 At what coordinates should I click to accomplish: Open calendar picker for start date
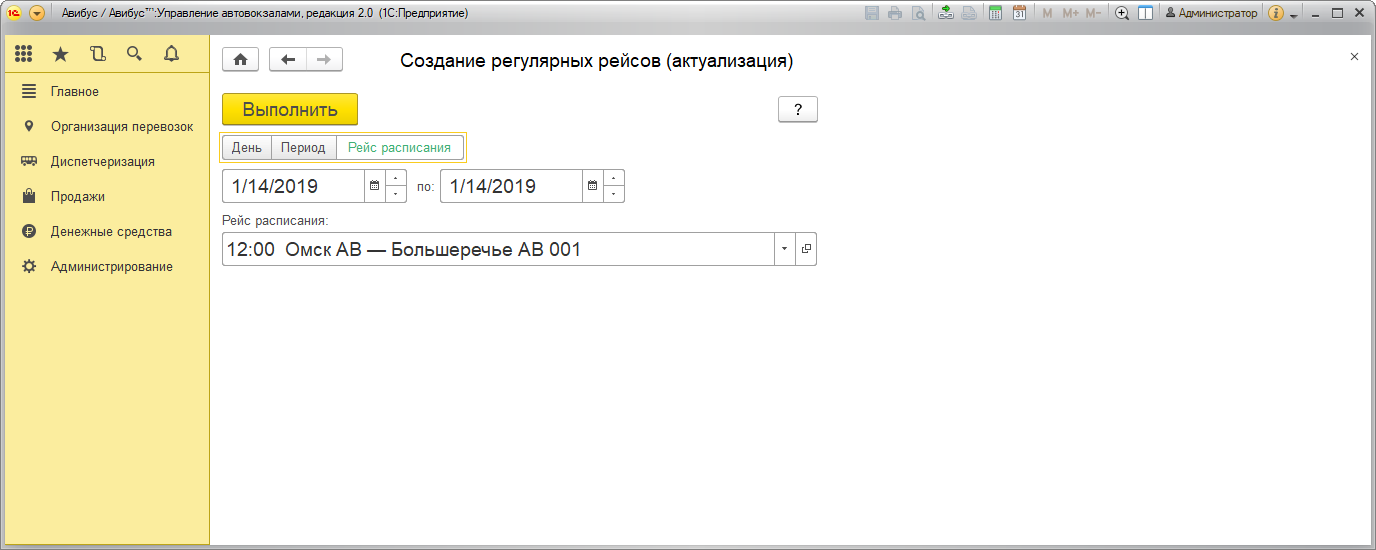point(374,186)
